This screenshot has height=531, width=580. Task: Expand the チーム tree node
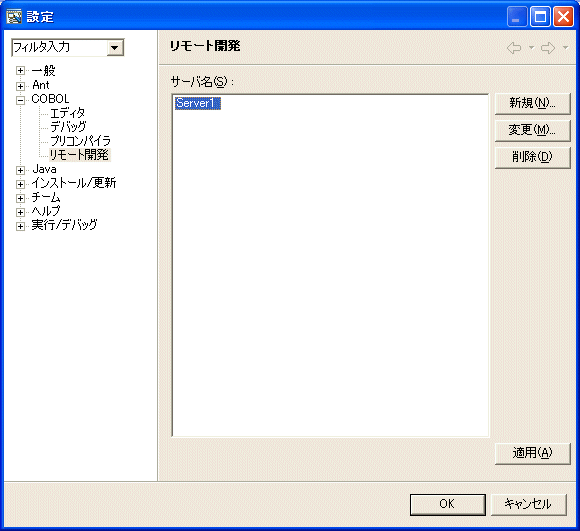[x=20, y=198]
